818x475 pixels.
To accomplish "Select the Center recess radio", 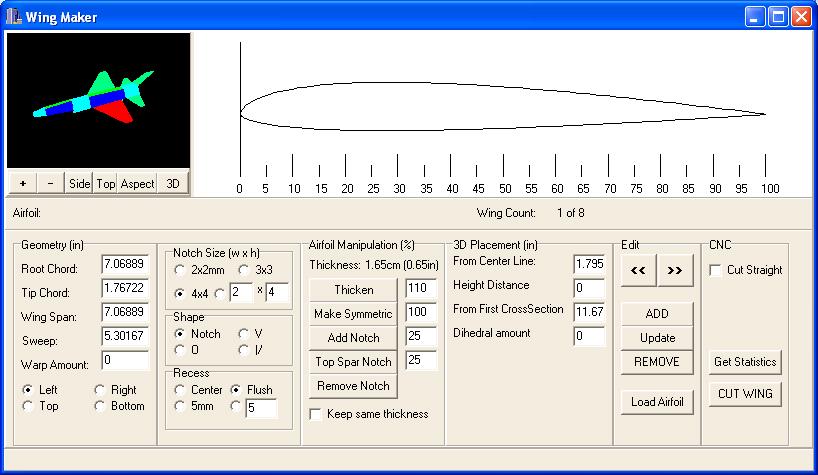I will click(179, 390).
